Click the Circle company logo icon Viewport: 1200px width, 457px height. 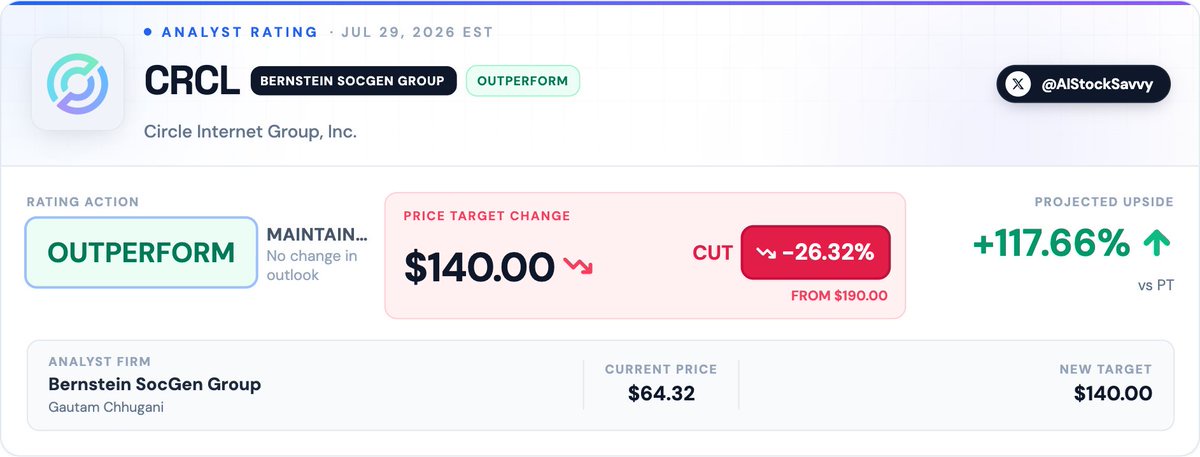tap(78, 84)
